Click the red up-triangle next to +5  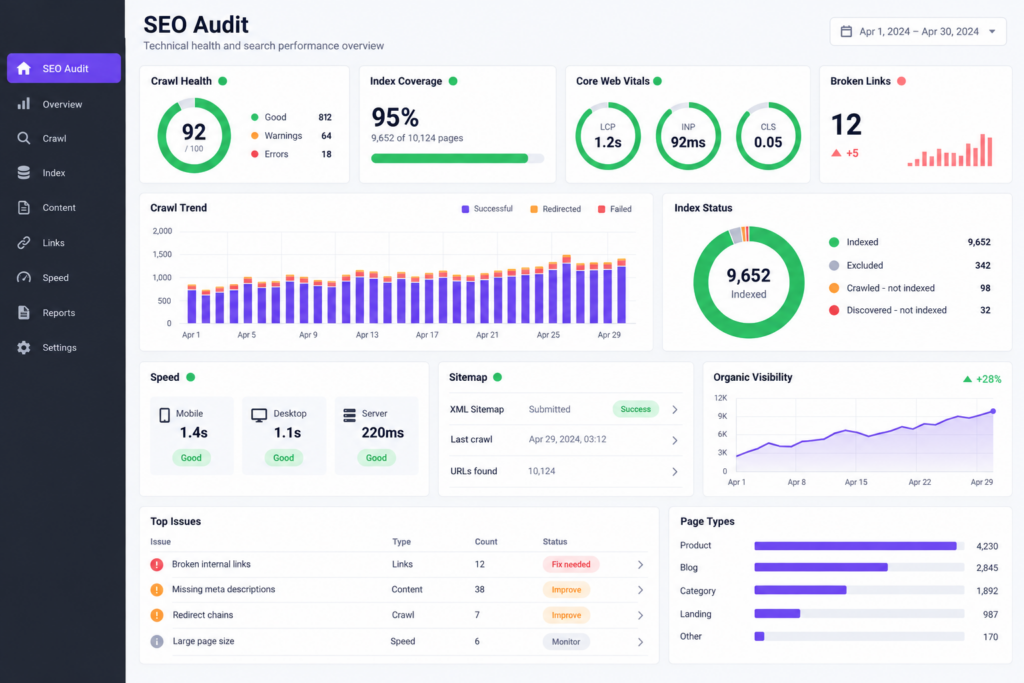[x=836, y=153]
